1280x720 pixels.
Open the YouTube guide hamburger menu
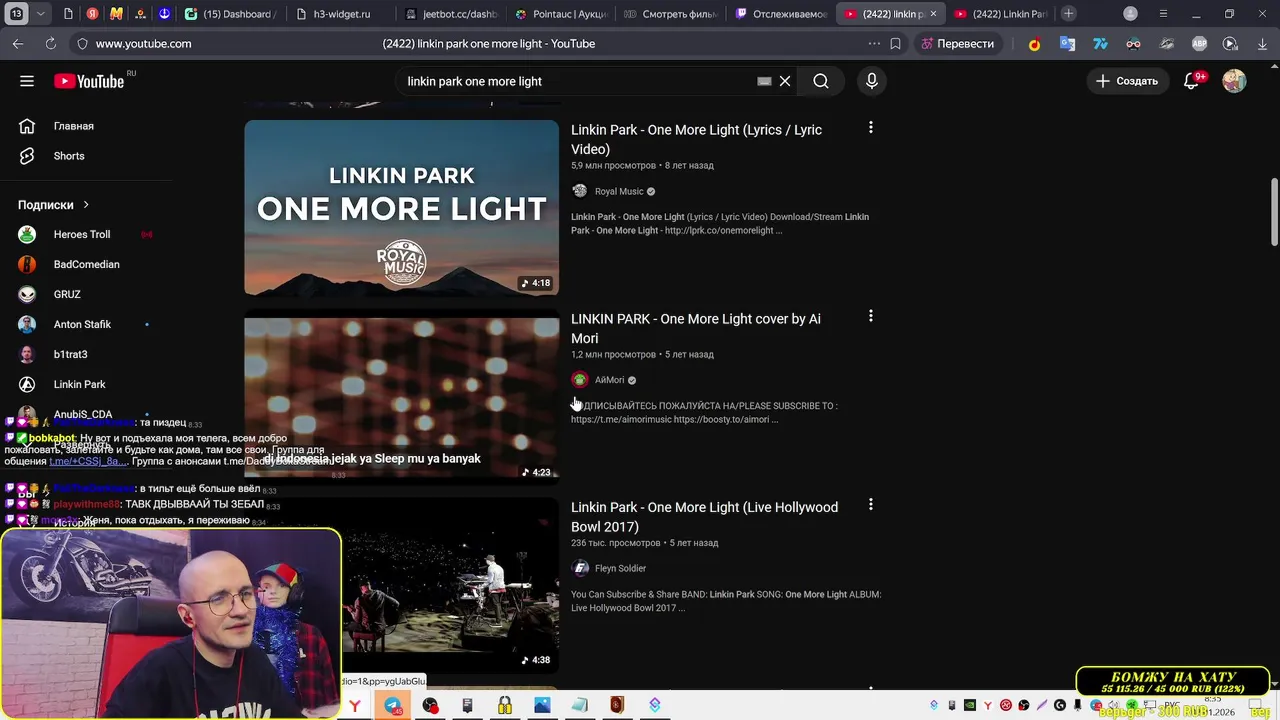click(27, 81)
